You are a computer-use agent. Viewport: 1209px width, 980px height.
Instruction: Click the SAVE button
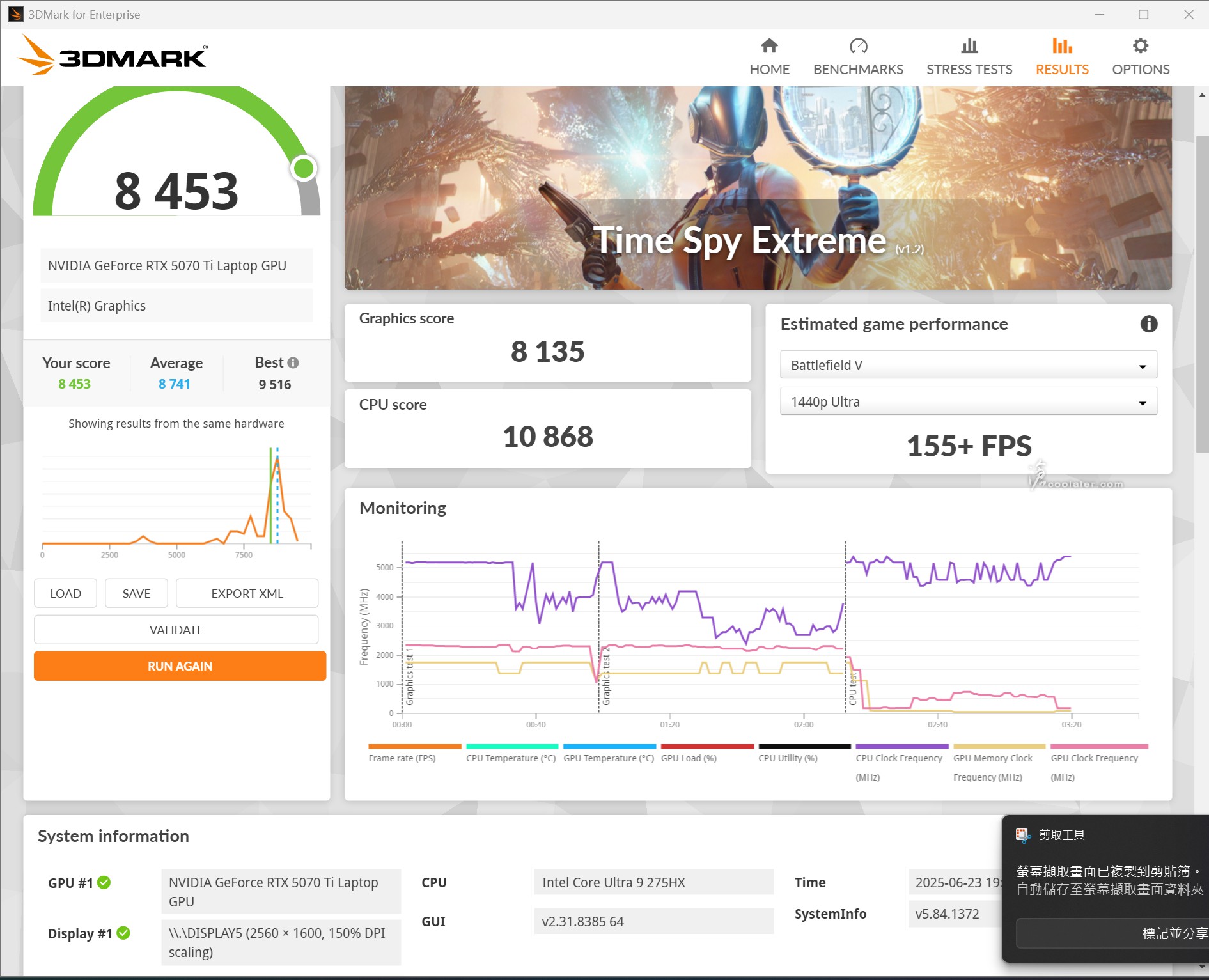136,593
